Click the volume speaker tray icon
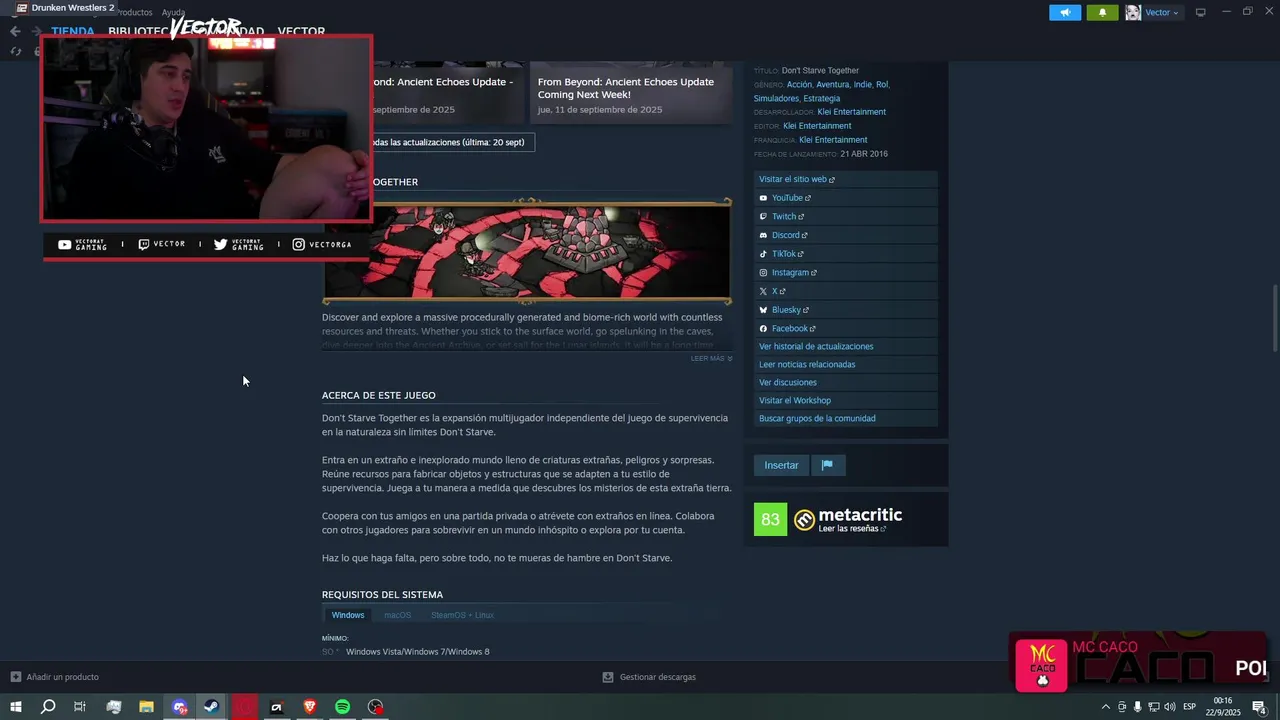 pyautogui.click(x=1169, y=707)
